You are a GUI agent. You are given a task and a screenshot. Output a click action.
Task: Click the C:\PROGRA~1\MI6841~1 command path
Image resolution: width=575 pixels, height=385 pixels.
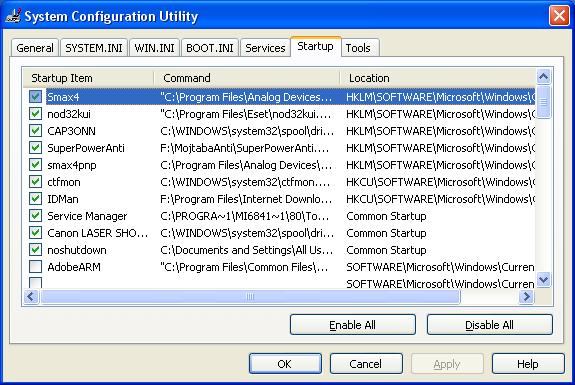(245, 216)
